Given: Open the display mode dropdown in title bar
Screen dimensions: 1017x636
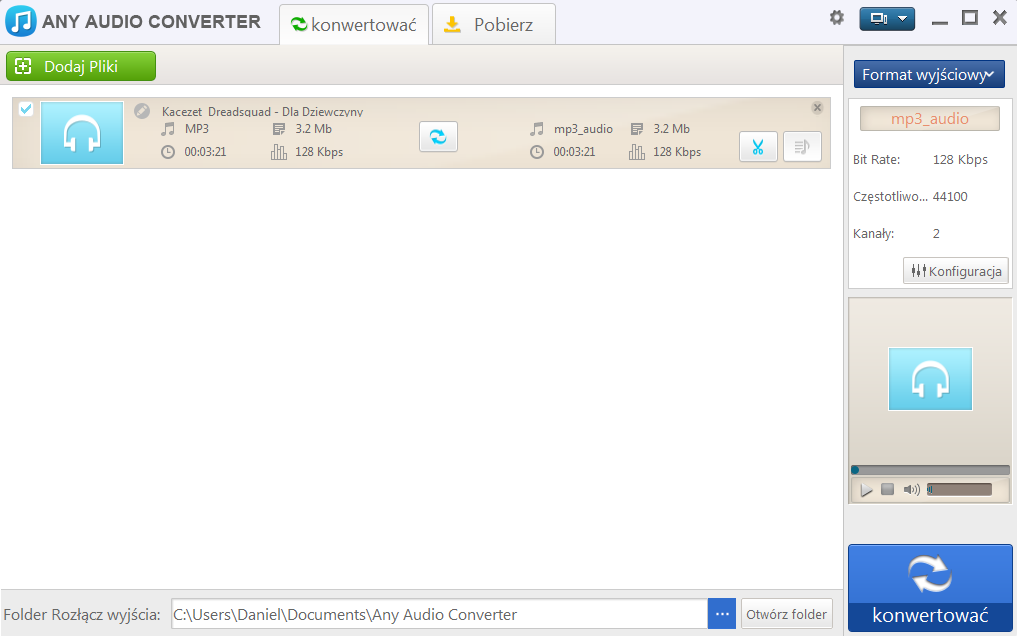Looking at the screenshot, I should click(x=887, y=19).
